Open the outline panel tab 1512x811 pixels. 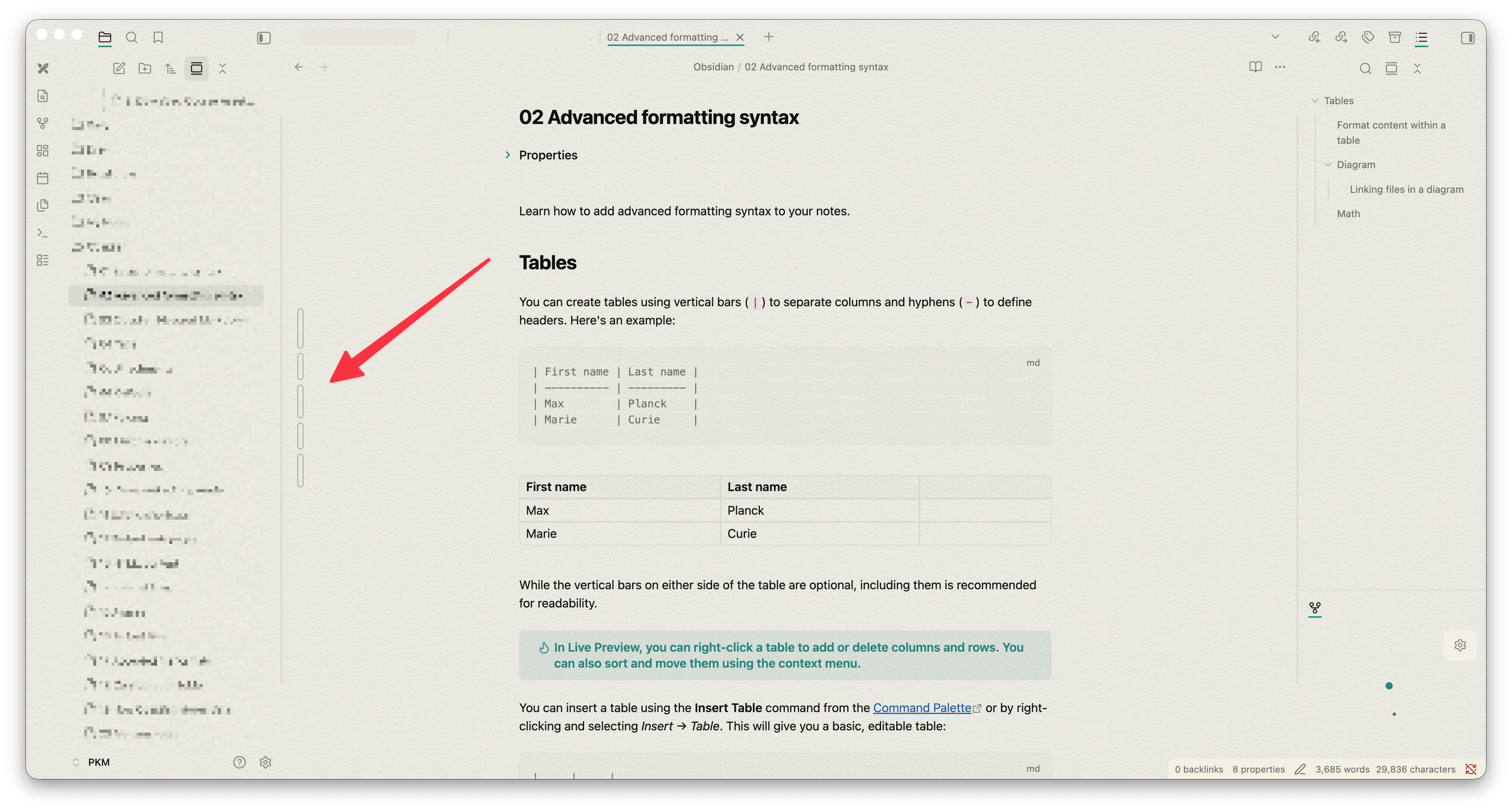[x=1421, y=38]
